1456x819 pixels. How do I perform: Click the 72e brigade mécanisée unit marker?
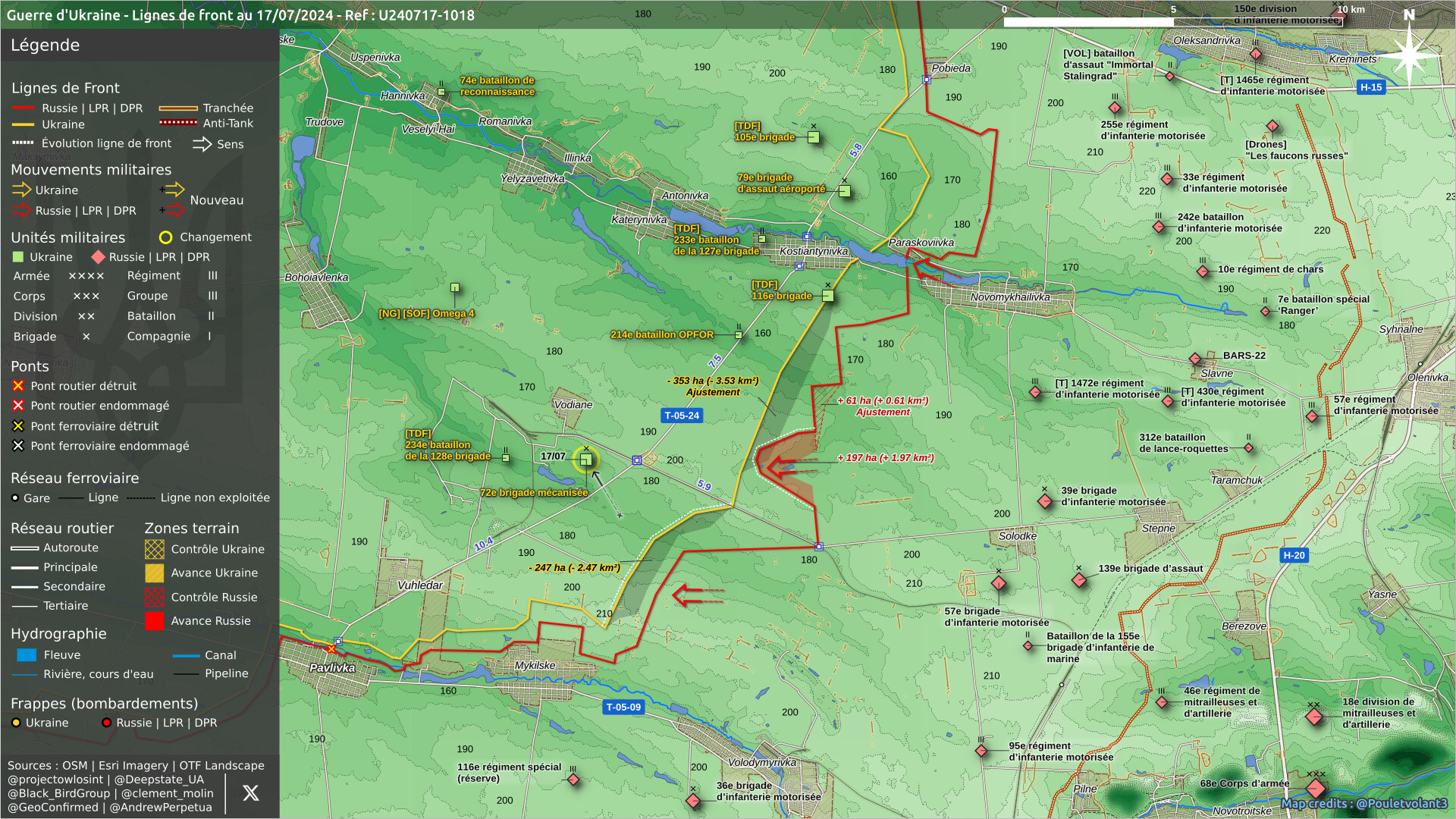[x=585, y=460]
